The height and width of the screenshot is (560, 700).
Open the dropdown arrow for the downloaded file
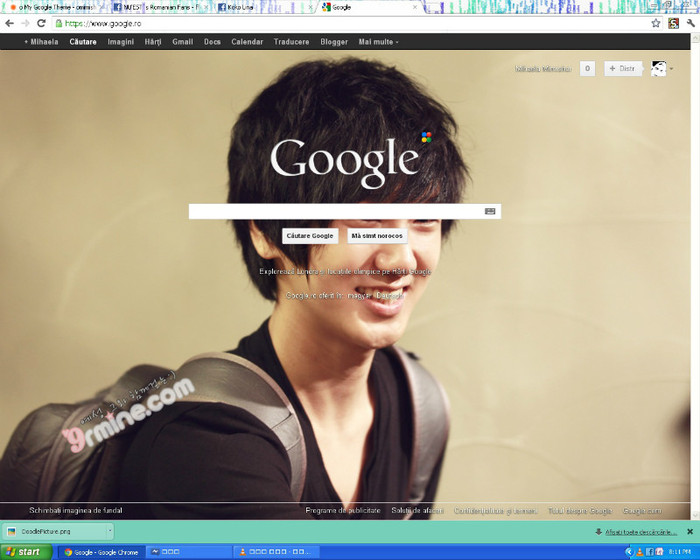pos(110,532)
